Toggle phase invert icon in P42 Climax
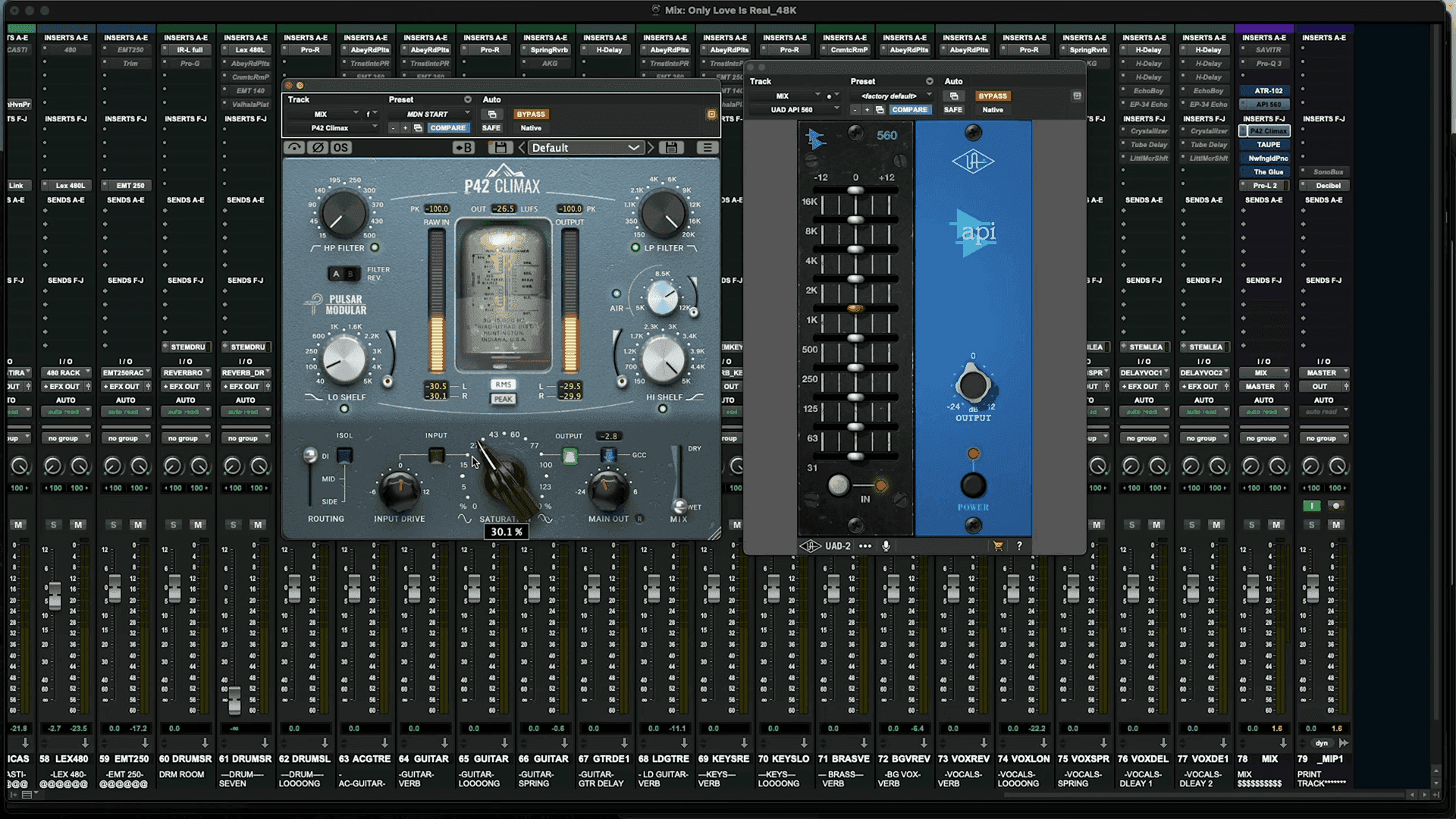 318,148
